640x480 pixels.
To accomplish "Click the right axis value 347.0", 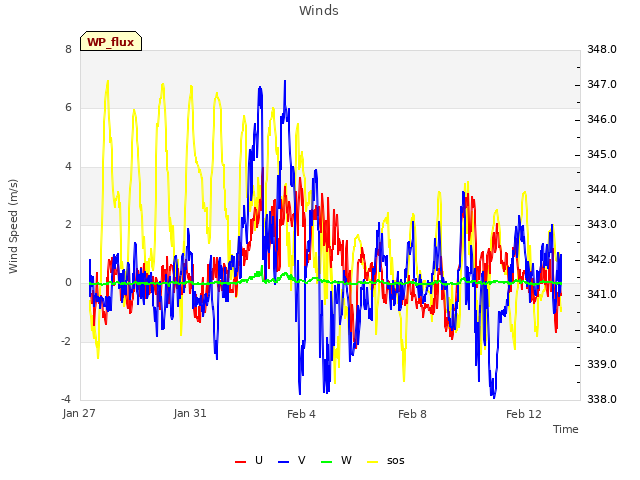I will point(602,84).
